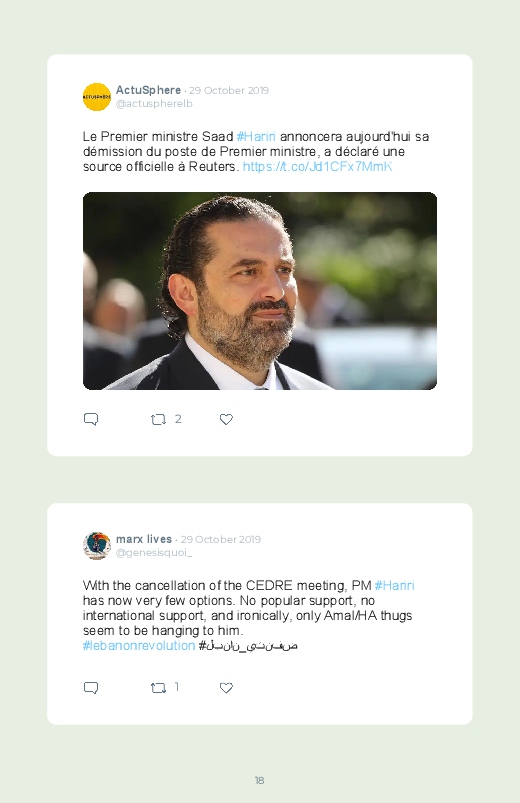Reply to the marx lives tweet
This screenshot has height=803, width=520.
coord(91,688)
